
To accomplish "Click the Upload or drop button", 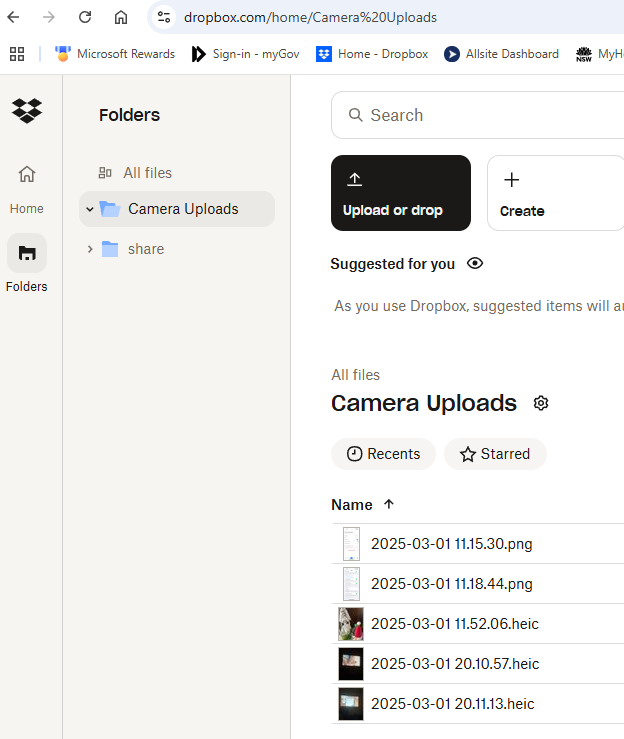I will [x=400, y=193].
